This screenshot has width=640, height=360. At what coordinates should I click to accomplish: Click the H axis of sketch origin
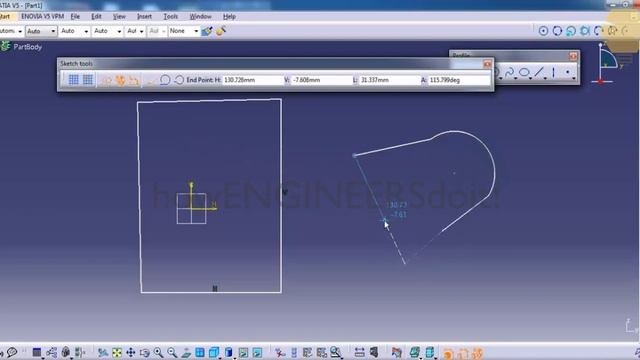[205, 209]
